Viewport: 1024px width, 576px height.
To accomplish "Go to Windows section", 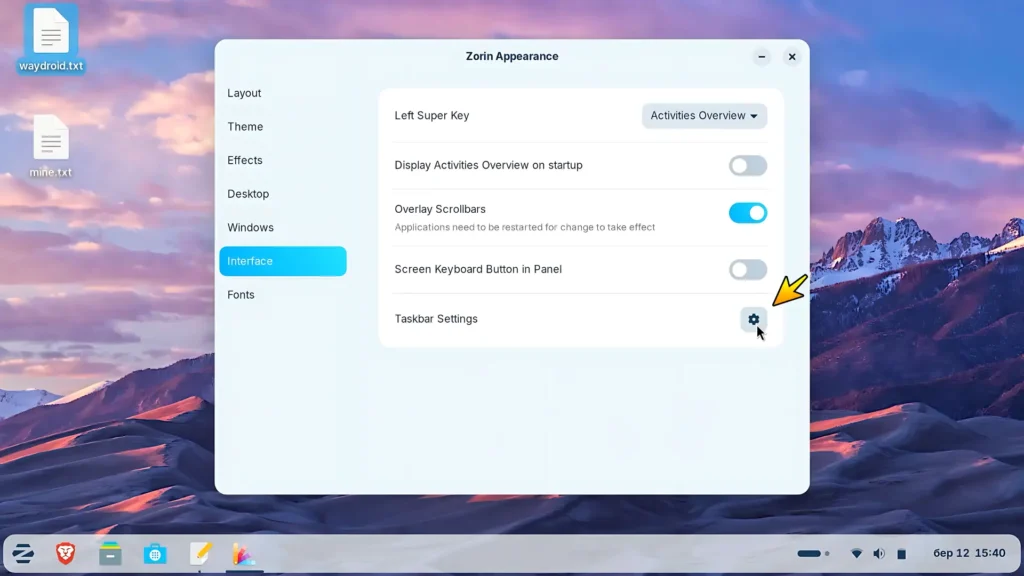I will click(283, 227).
